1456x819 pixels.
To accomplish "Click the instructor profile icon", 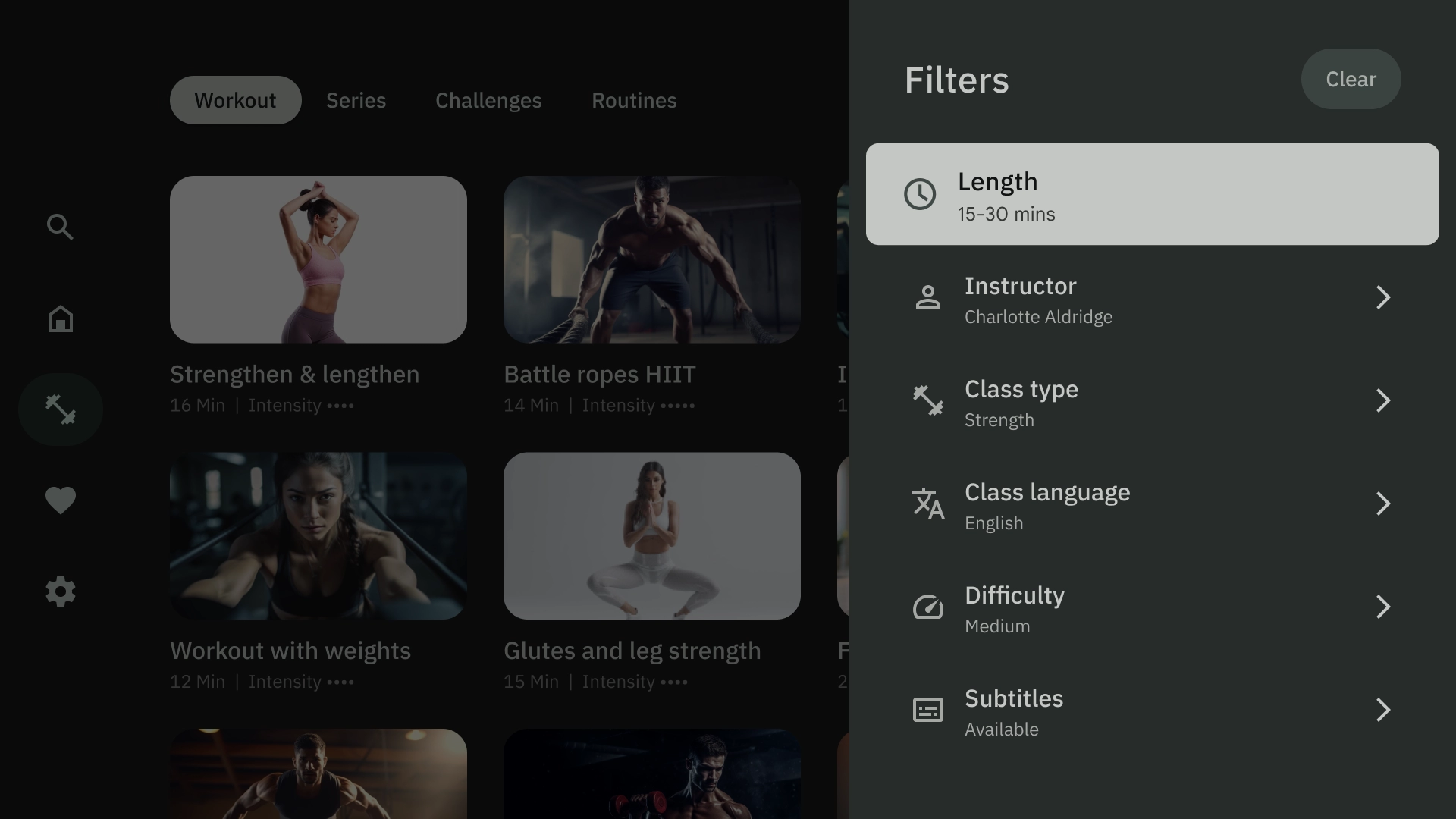I will [x=928, y=297].
